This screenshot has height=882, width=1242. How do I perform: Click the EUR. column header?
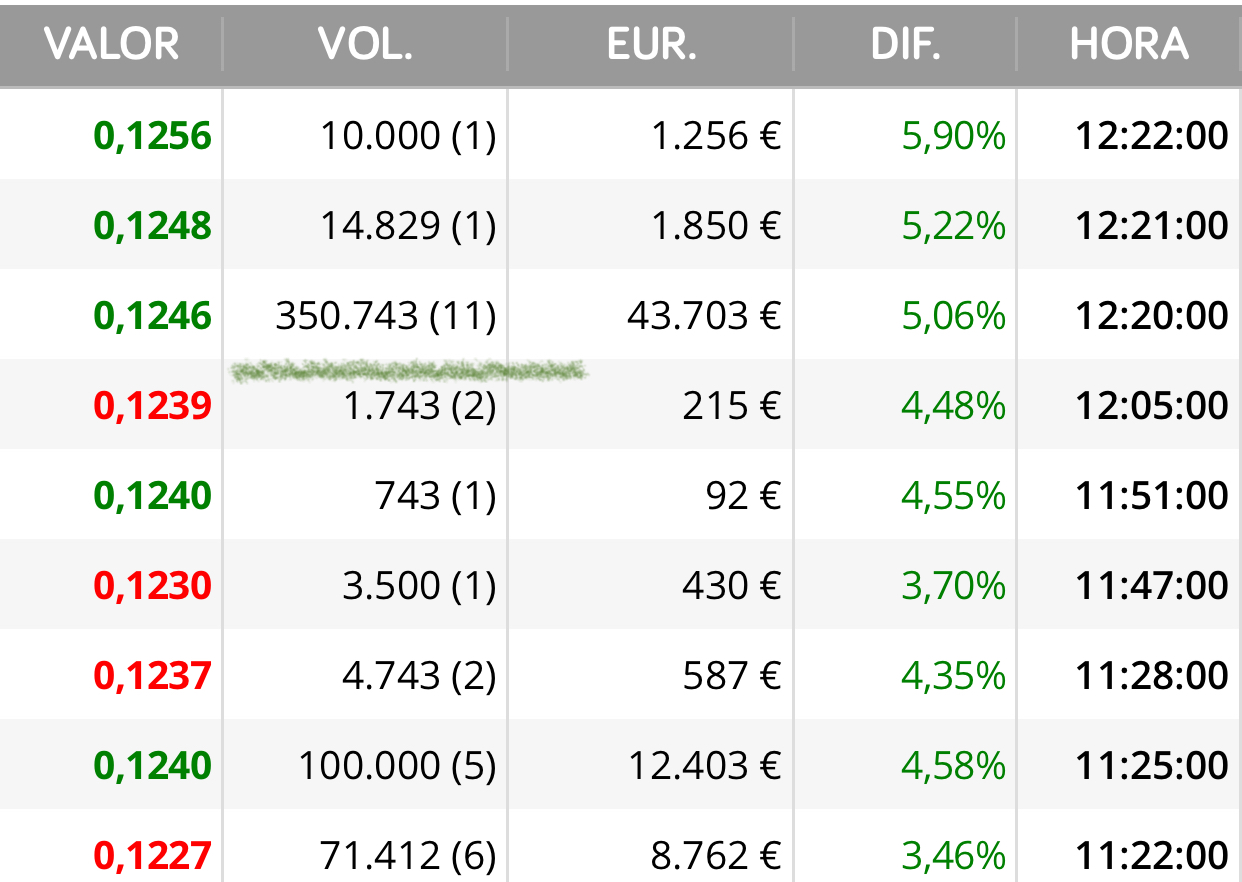click(651, 44)
